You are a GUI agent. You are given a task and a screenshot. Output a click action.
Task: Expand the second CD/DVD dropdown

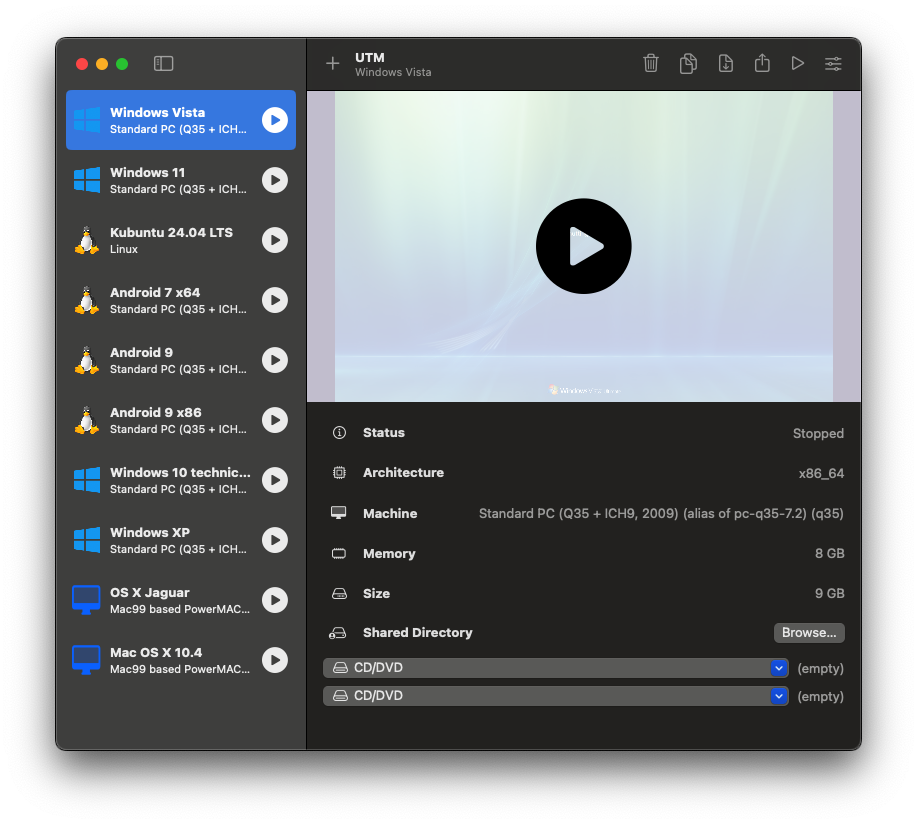pos(778,696)
